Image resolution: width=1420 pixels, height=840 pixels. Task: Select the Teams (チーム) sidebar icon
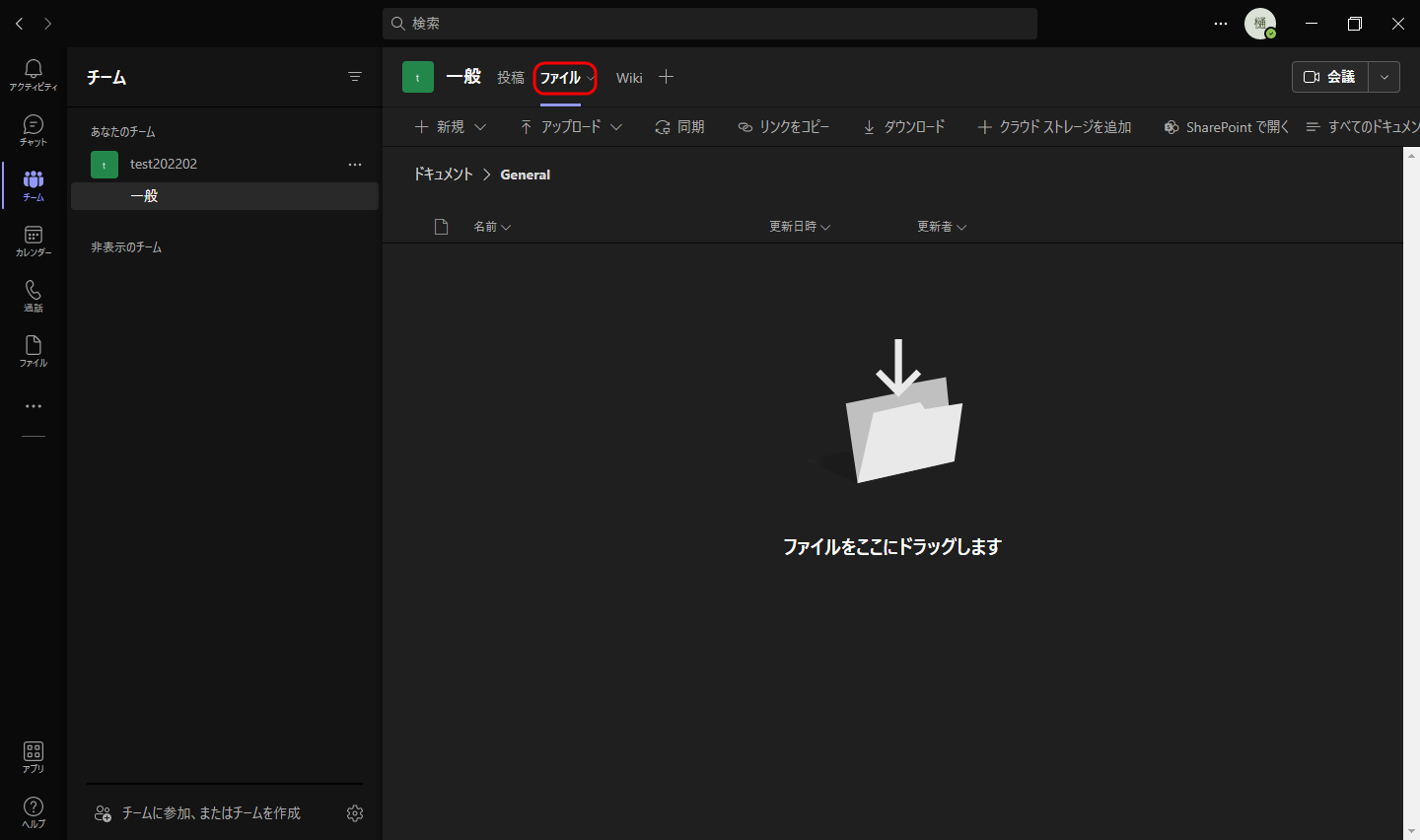coord(34,185)
